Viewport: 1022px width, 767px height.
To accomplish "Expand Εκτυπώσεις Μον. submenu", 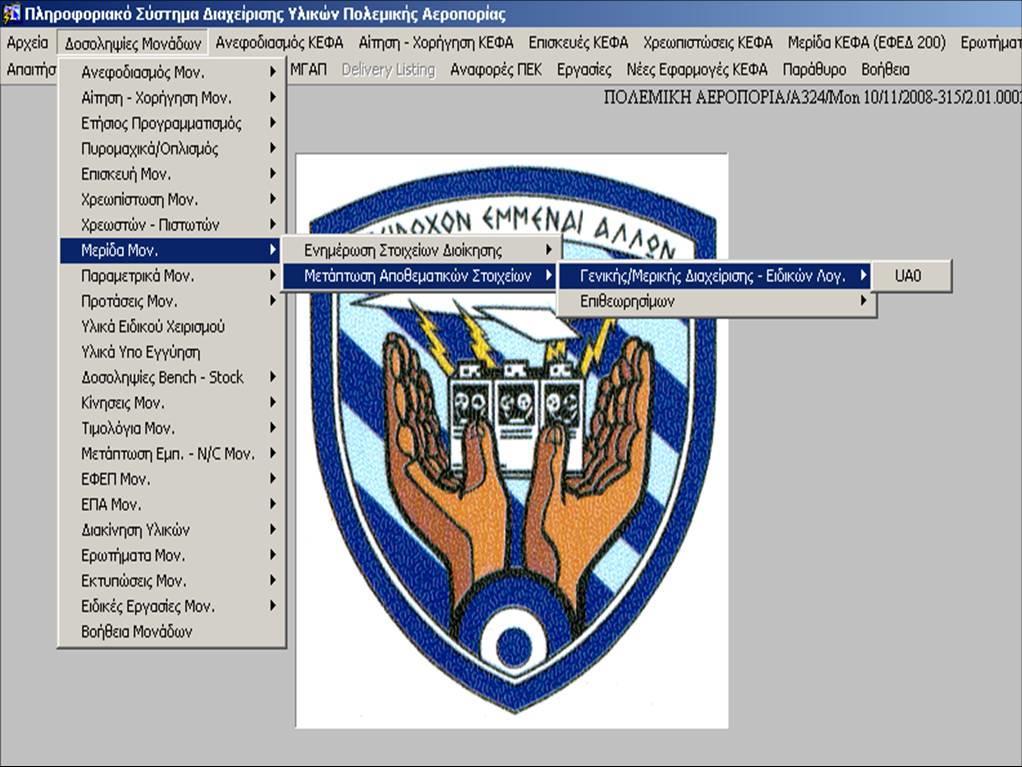I will click(171, 581).
